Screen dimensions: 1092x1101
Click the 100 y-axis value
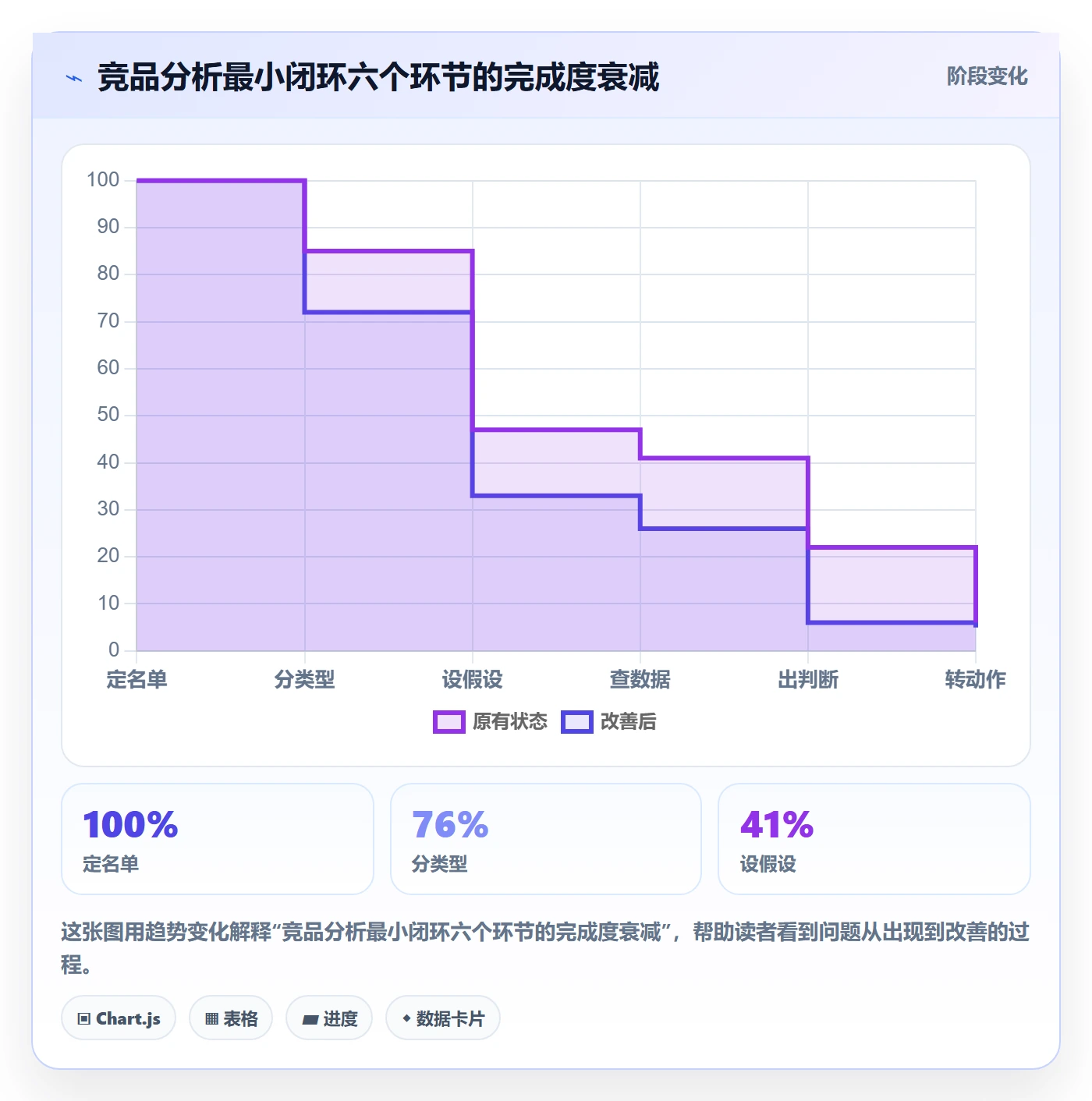(103, 180)
